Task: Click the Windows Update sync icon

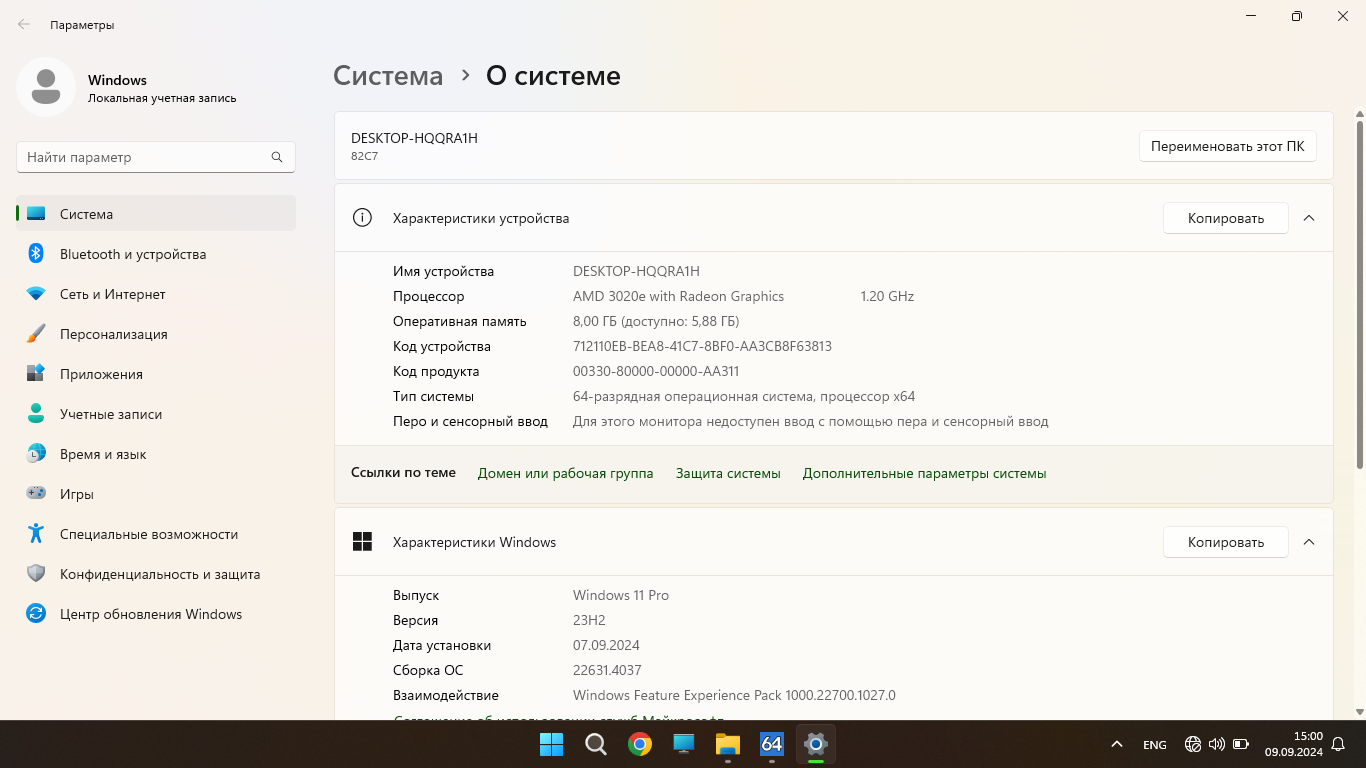Action: pyautogui.click(x=36, y=614)
